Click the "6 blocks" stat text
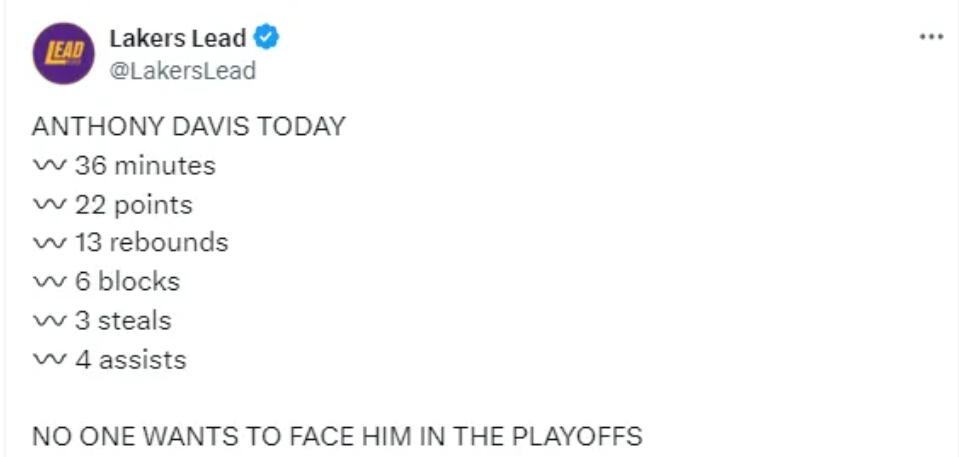Image resolution: width=959 pixels, height=457 pixels. (x=128, y=282)
